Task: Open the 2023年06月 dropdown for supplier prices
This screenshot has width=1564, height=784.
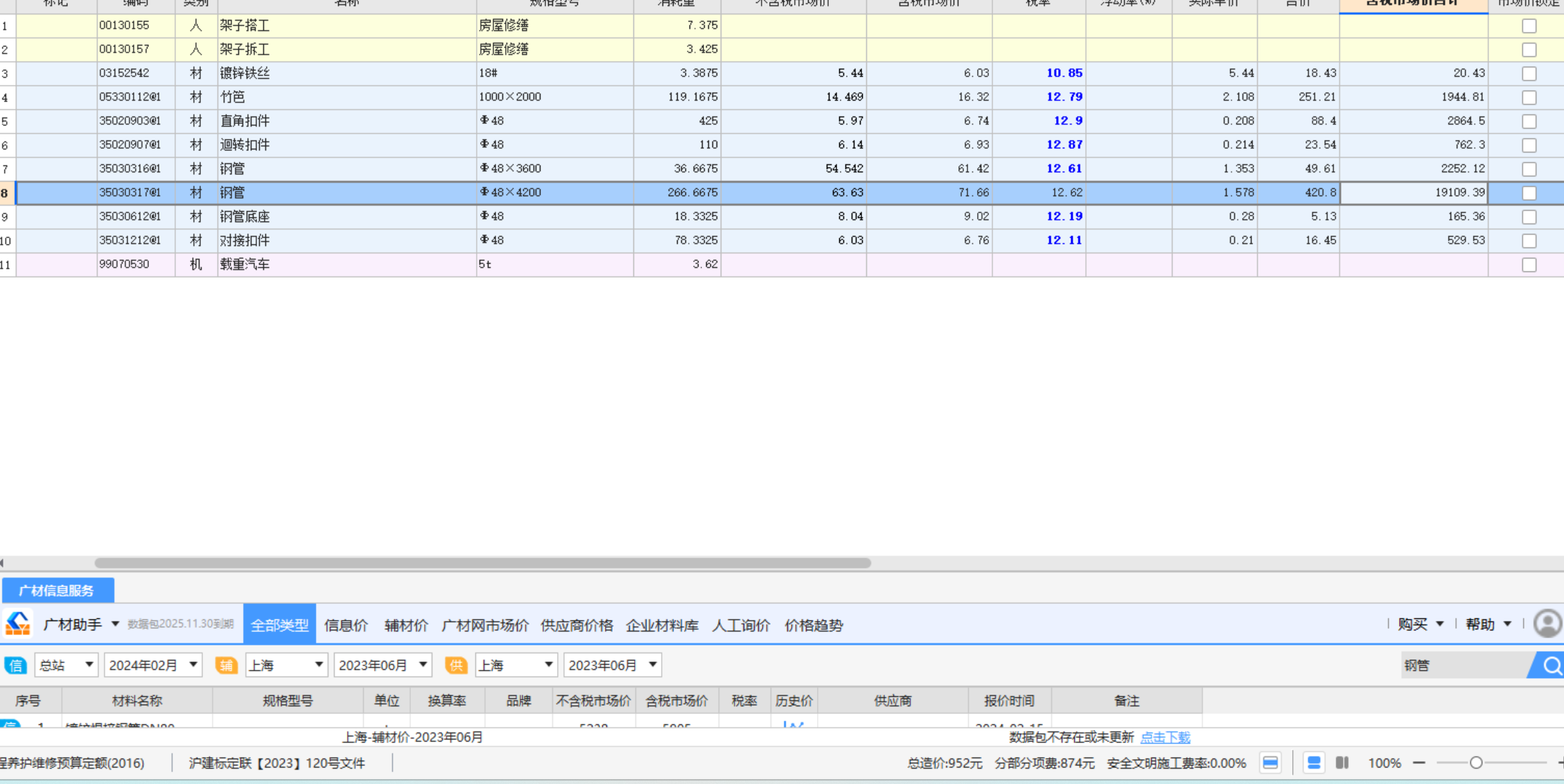Action: (x=613, y=666)
